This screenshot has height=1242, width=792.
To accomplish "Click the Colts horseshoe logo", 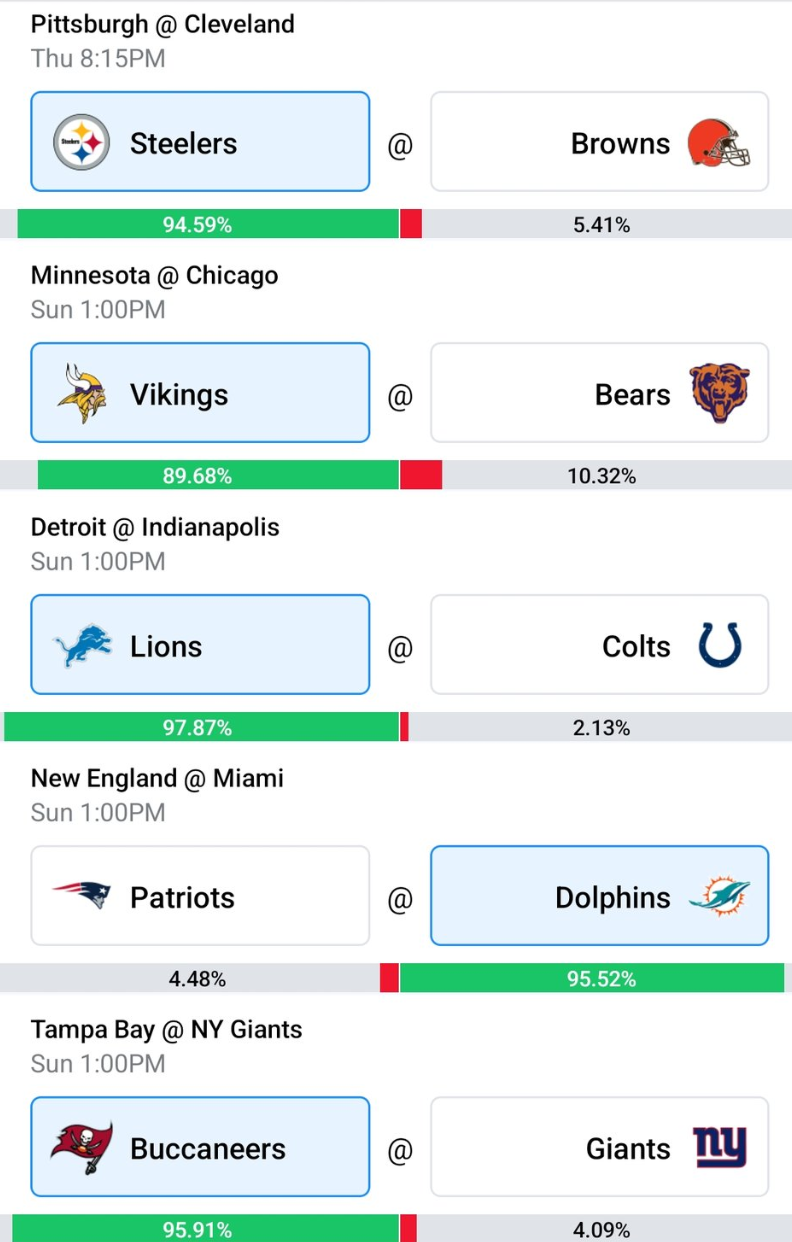I will (719, 645).
